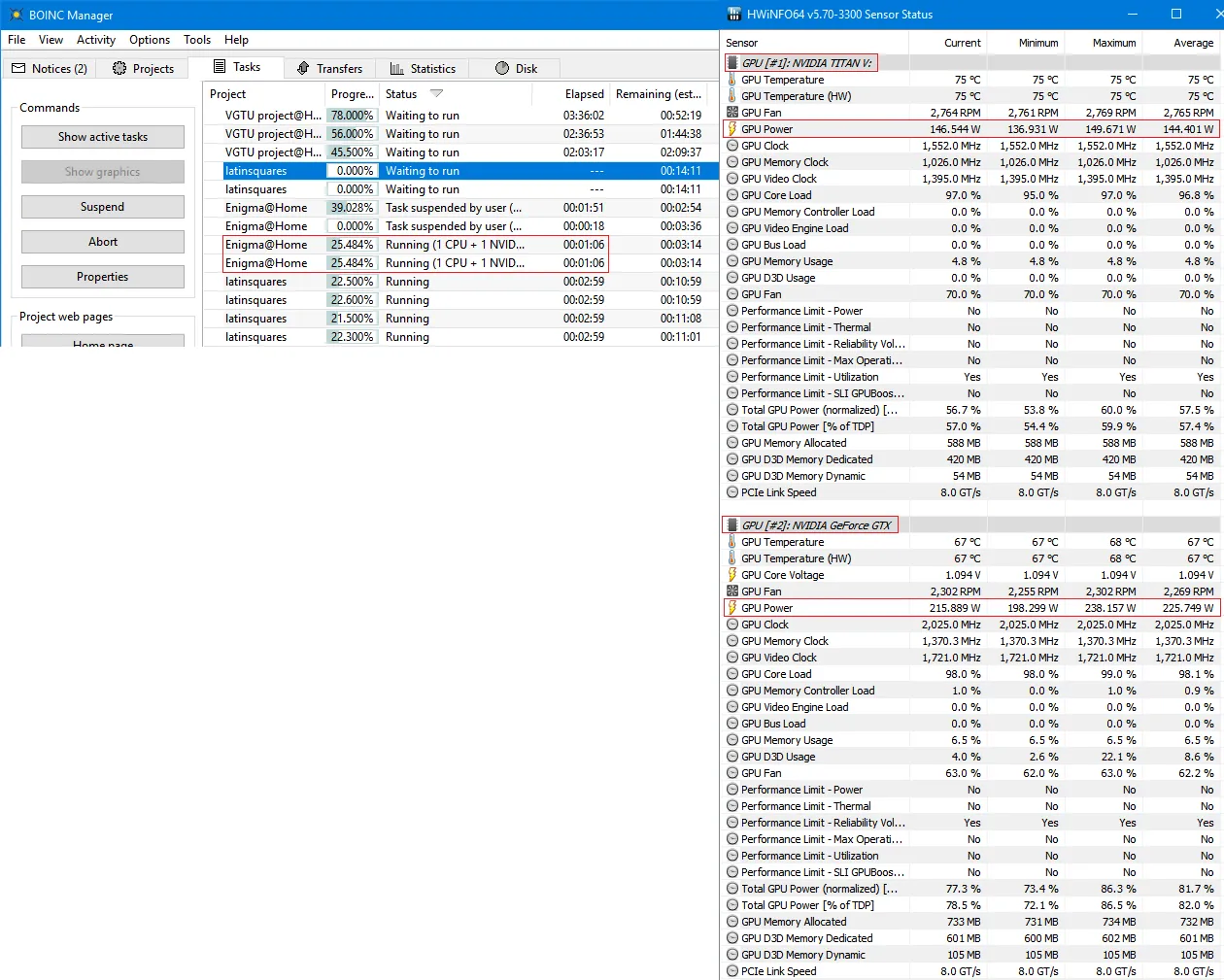
Task: Select the highlighted latinsquares task at 0.000%
Action: tap(460, 171)
